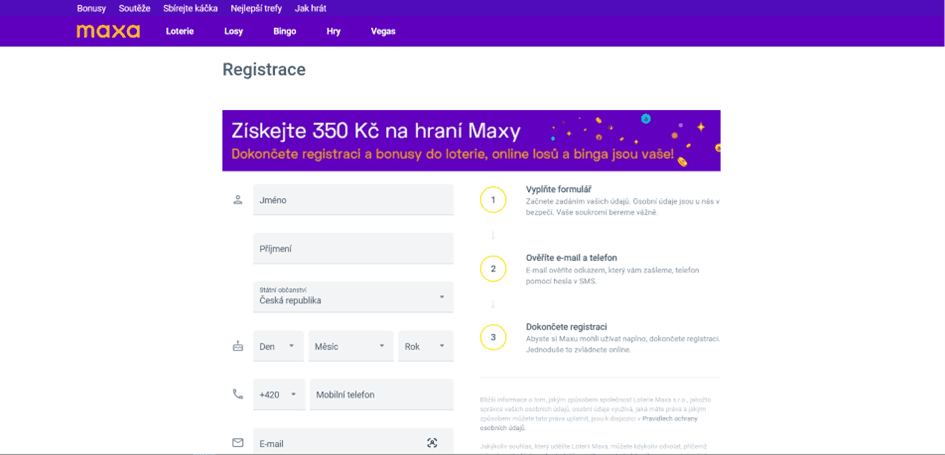
Task: Click step 1 circle icon
Action: pyautogui.click(x=493, y=200)
